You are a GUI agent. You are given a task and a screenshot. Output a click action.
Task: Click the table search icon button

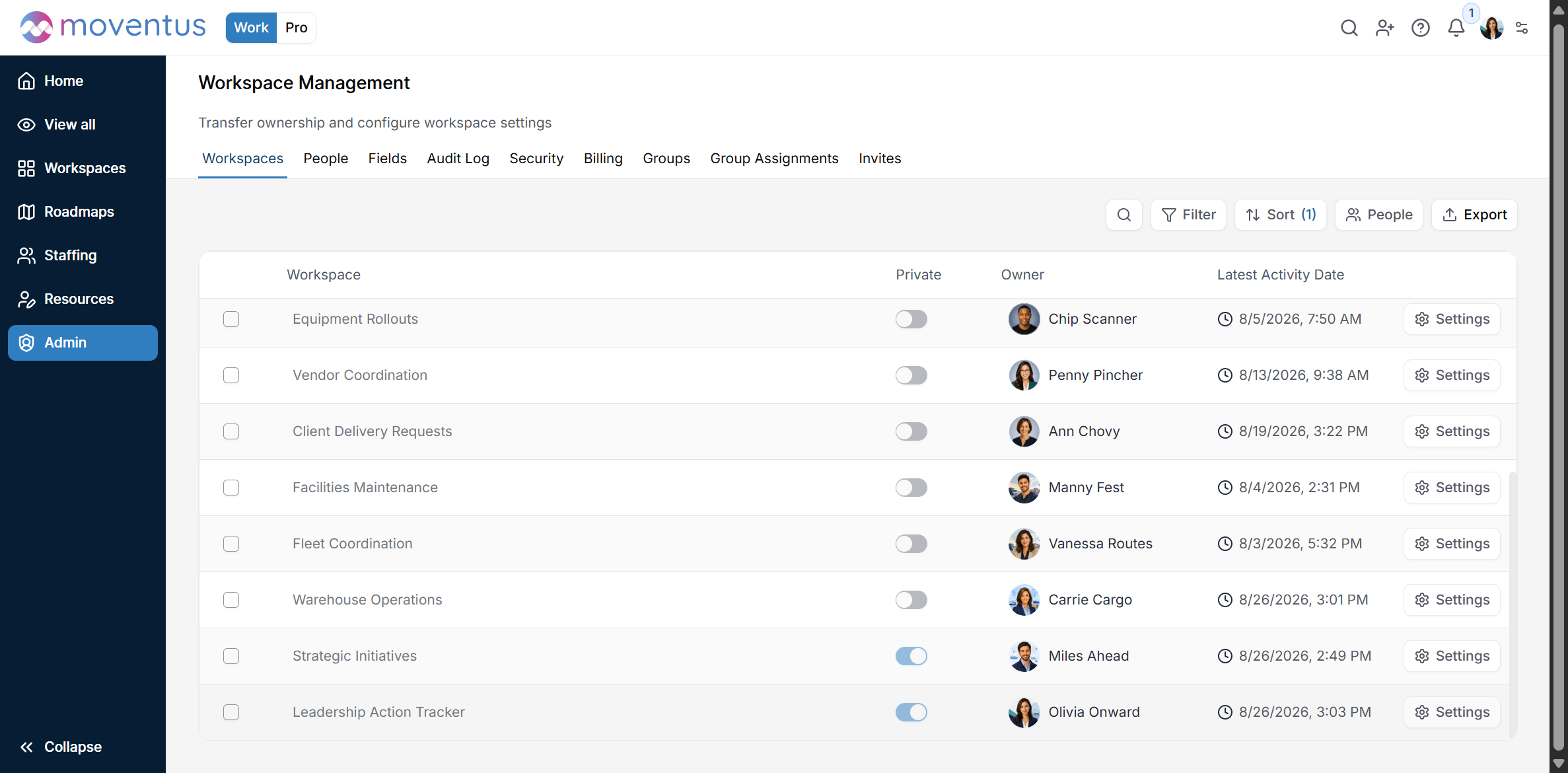1123,215
